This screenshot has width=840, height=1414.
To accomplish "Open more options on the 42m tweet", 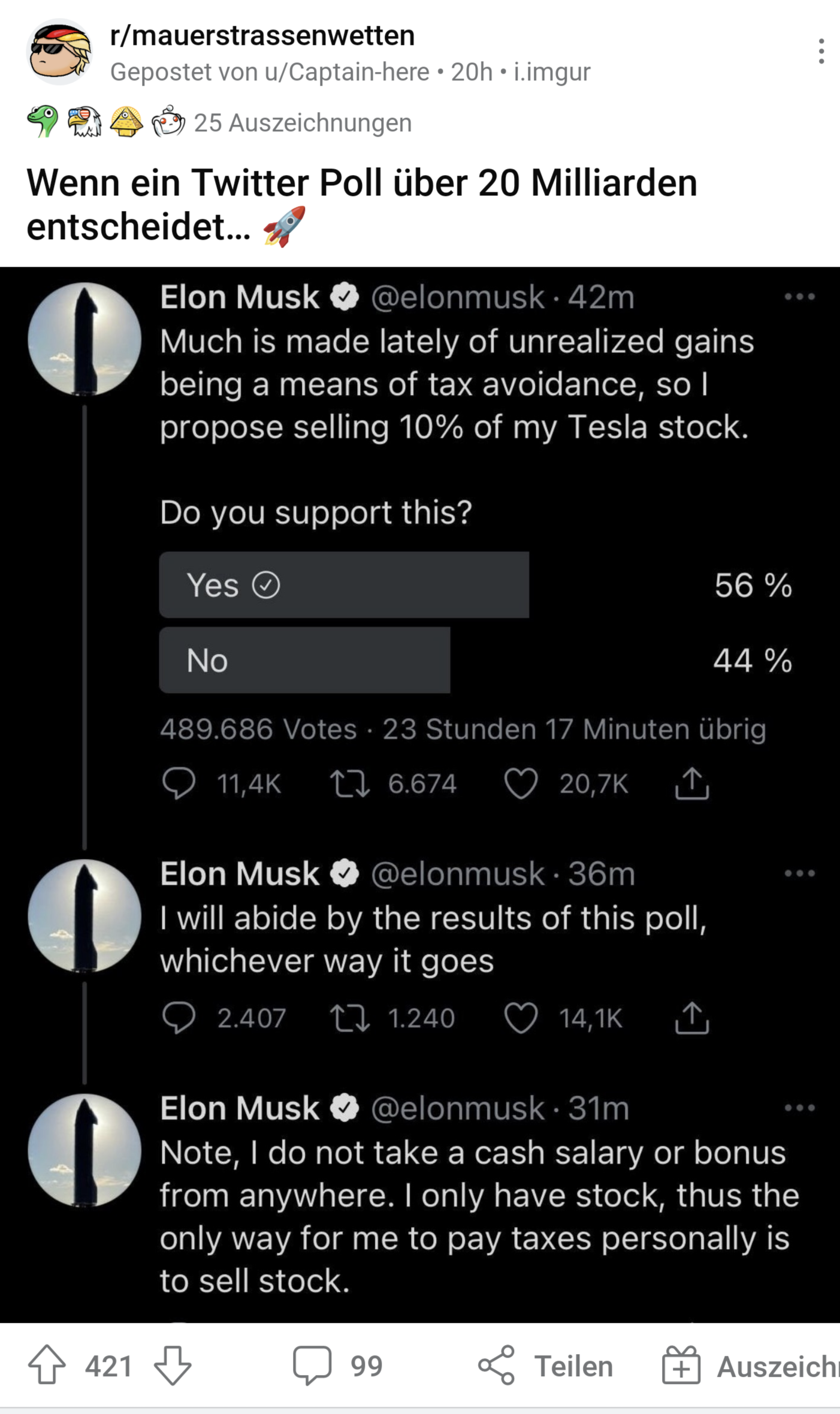I will tap(800, 297).
